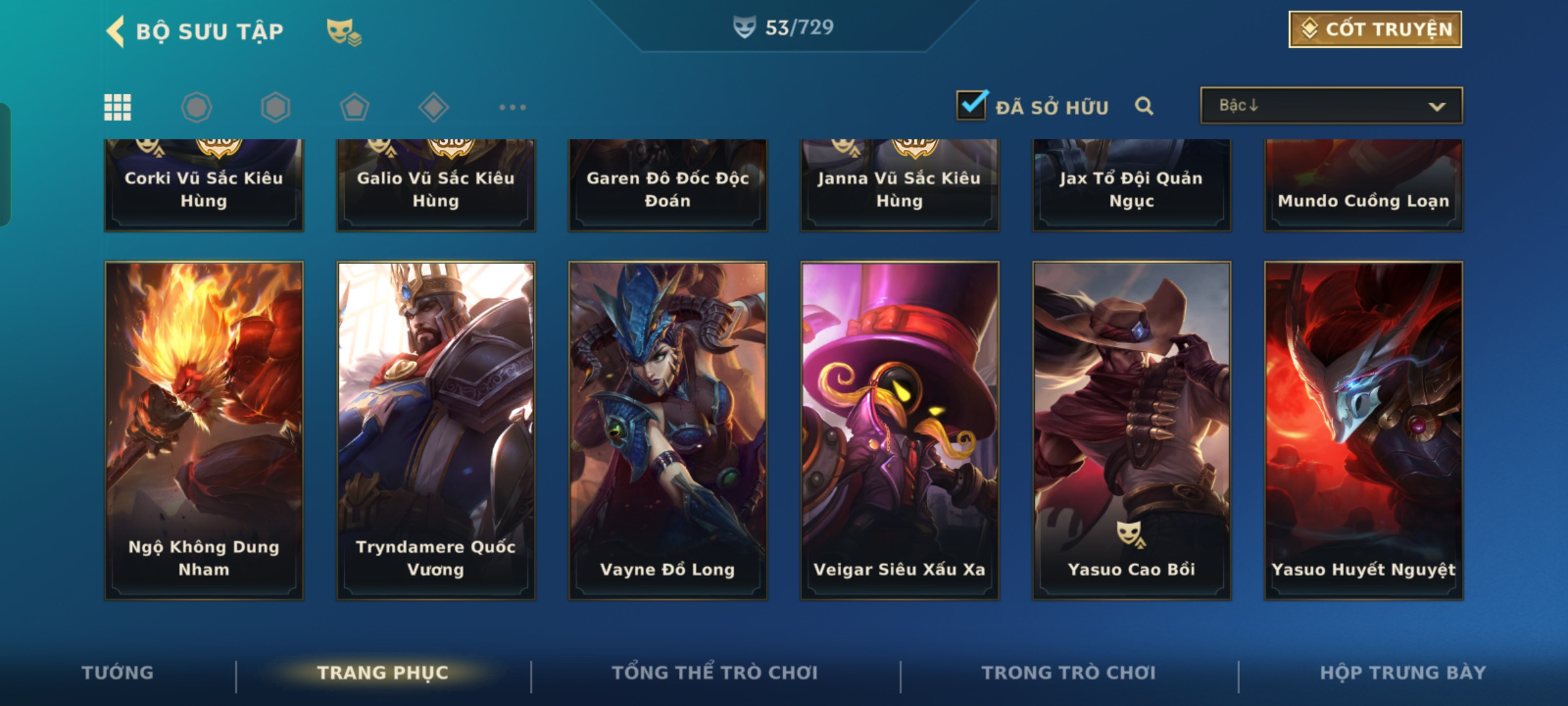Screen dimensions: 1568x706
Task: Filter by the pentagon rarity icon
Action: pyautogui.click(x=355, y=107)
